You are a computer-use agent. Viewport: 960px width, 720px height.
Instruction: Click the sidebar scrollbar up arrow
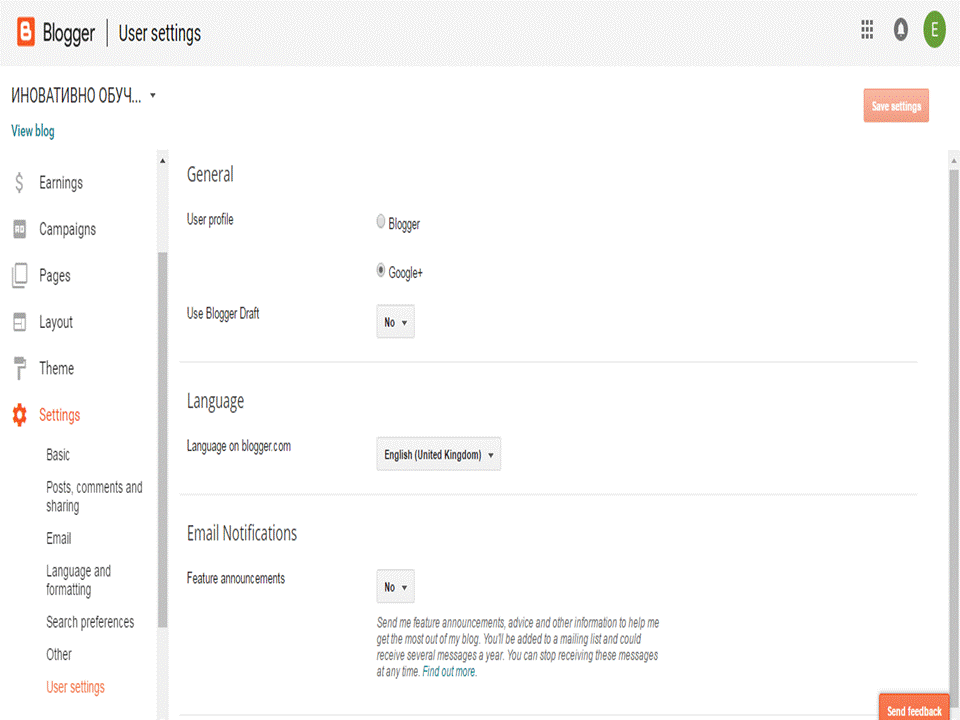[162, 161]
